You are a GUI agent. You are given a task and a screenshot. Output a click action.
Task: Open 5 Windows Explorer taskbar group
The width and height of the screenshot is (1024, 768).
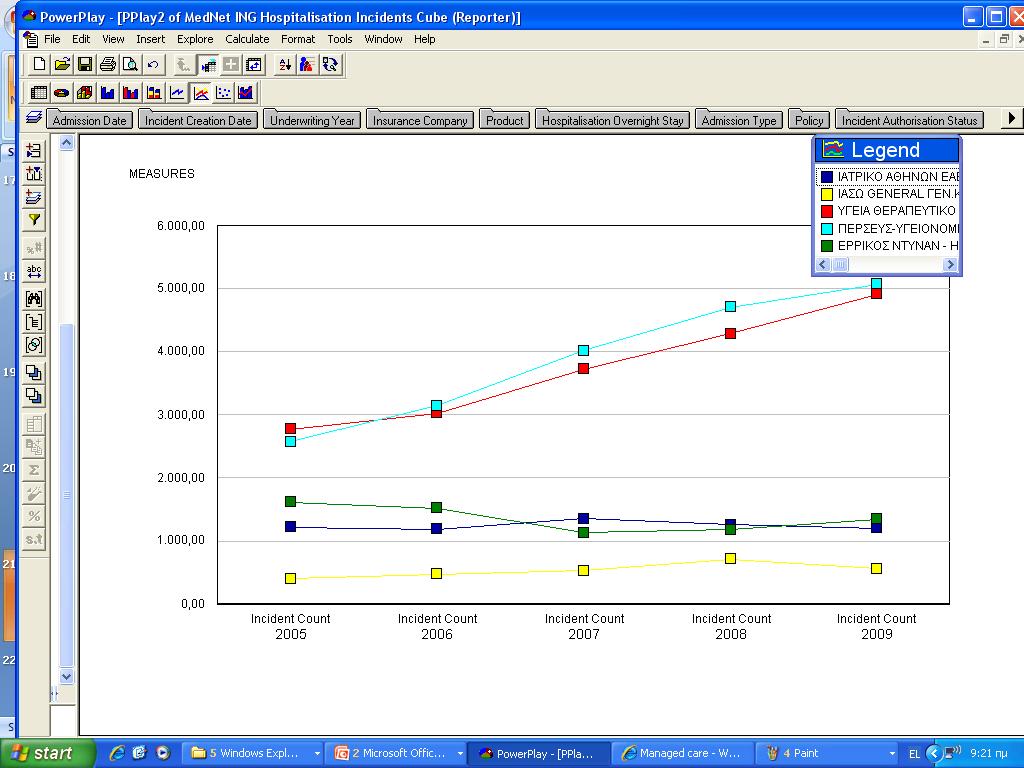tap(253, 753)
